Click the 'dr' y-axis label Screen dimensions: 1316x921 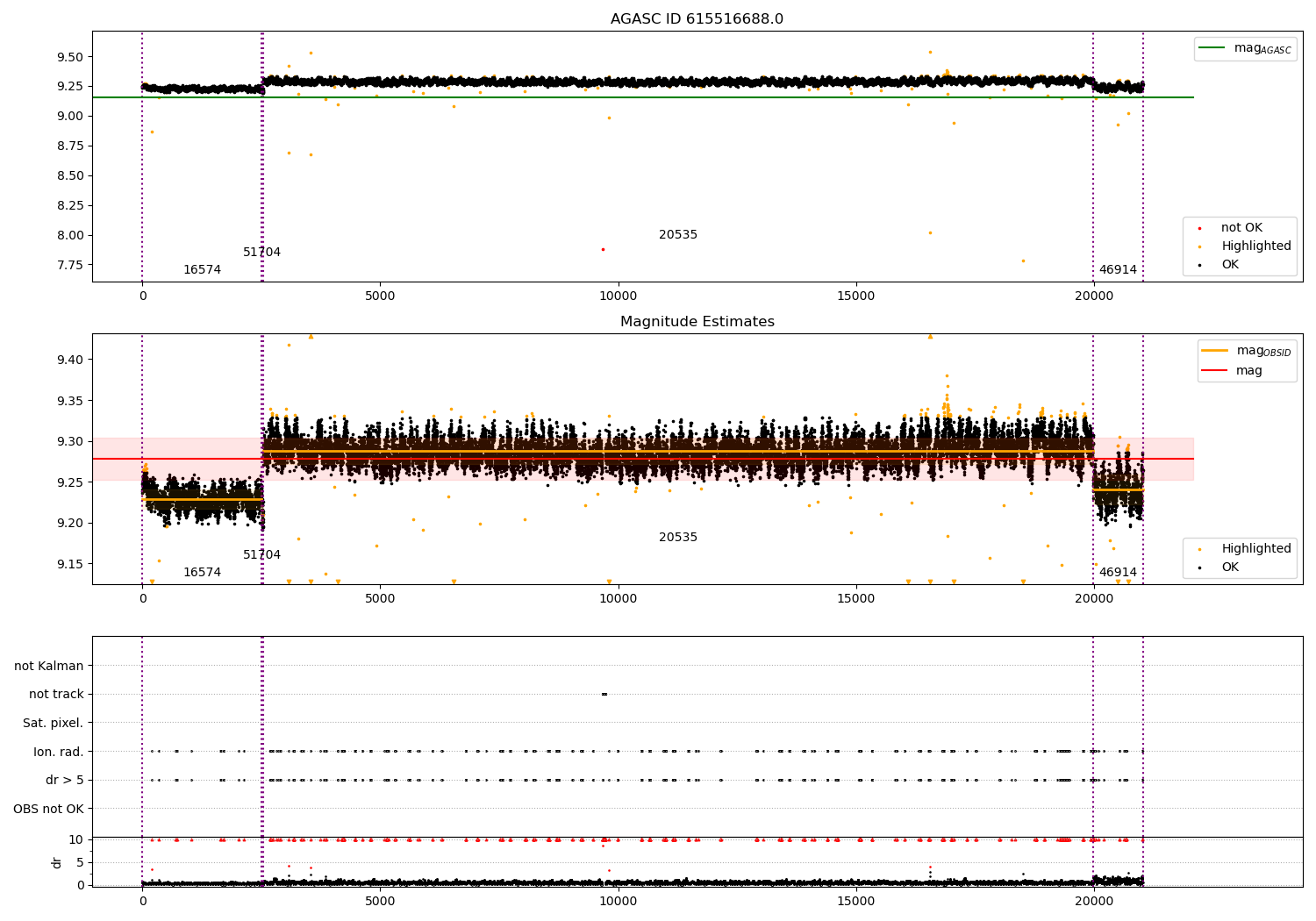point(57,862)
